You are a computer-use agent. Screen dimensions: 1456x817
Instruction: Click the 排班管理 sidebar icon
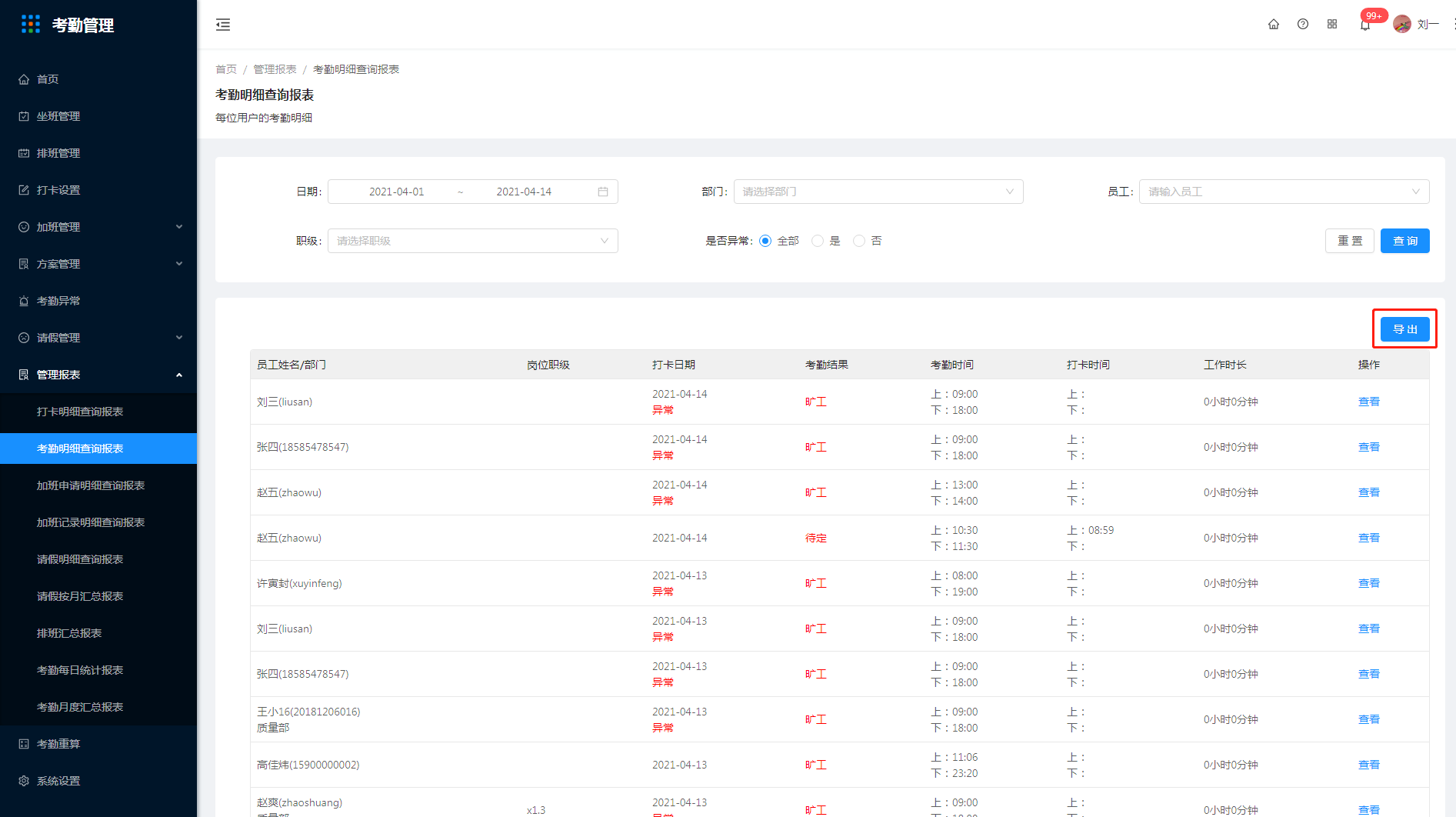click(x=24, y=153)
